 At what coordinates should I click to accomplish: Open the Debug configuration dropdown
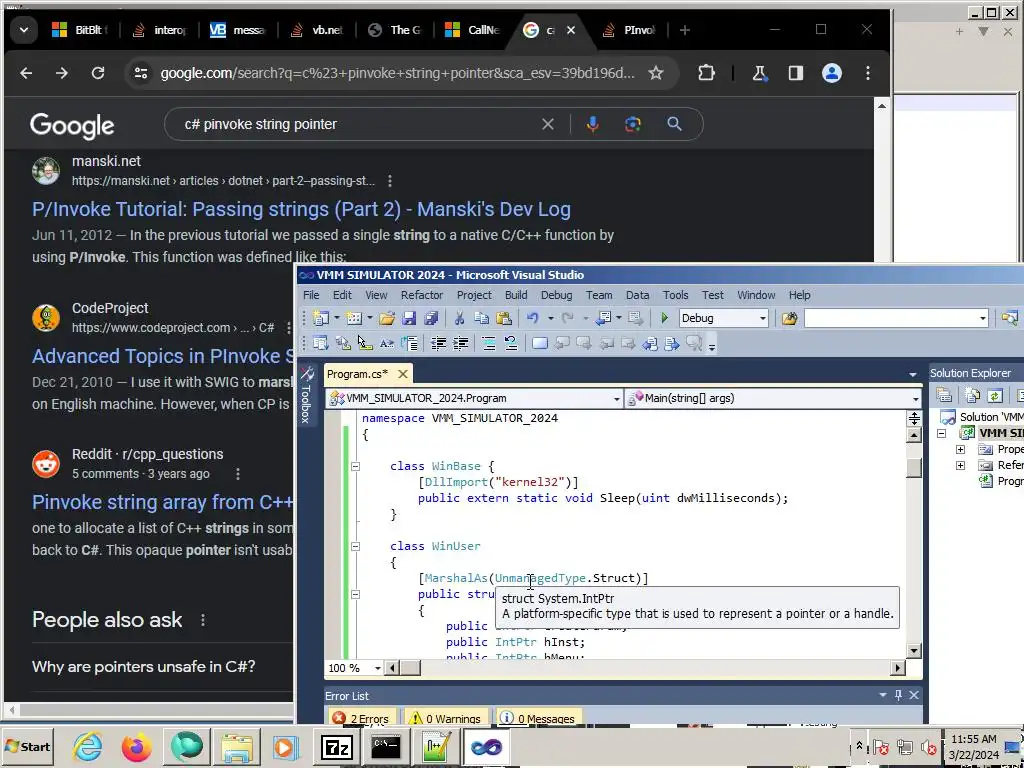coord(762,318)
